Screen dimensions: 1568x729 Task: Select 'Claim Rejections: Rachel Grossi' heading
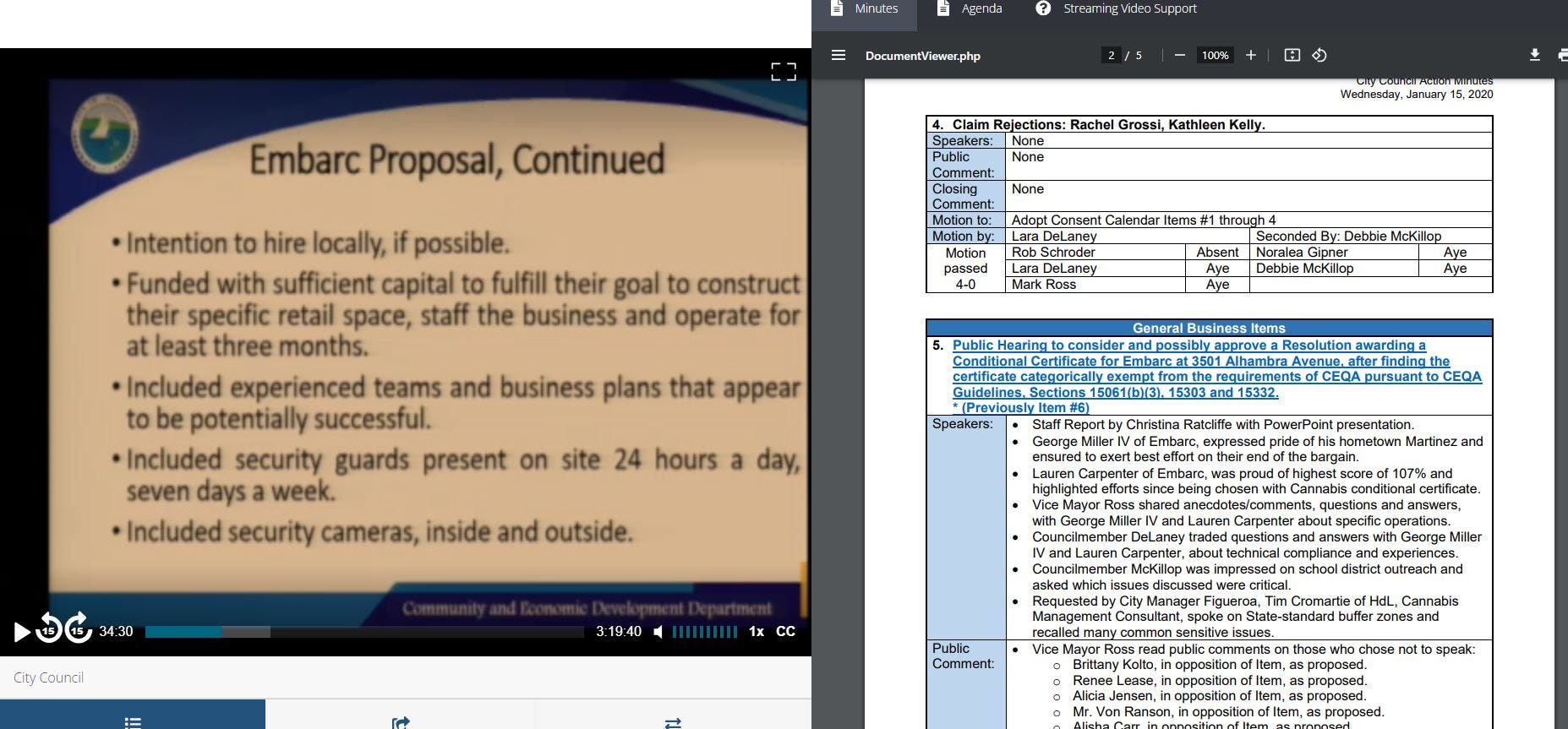tap(1108, 124)
